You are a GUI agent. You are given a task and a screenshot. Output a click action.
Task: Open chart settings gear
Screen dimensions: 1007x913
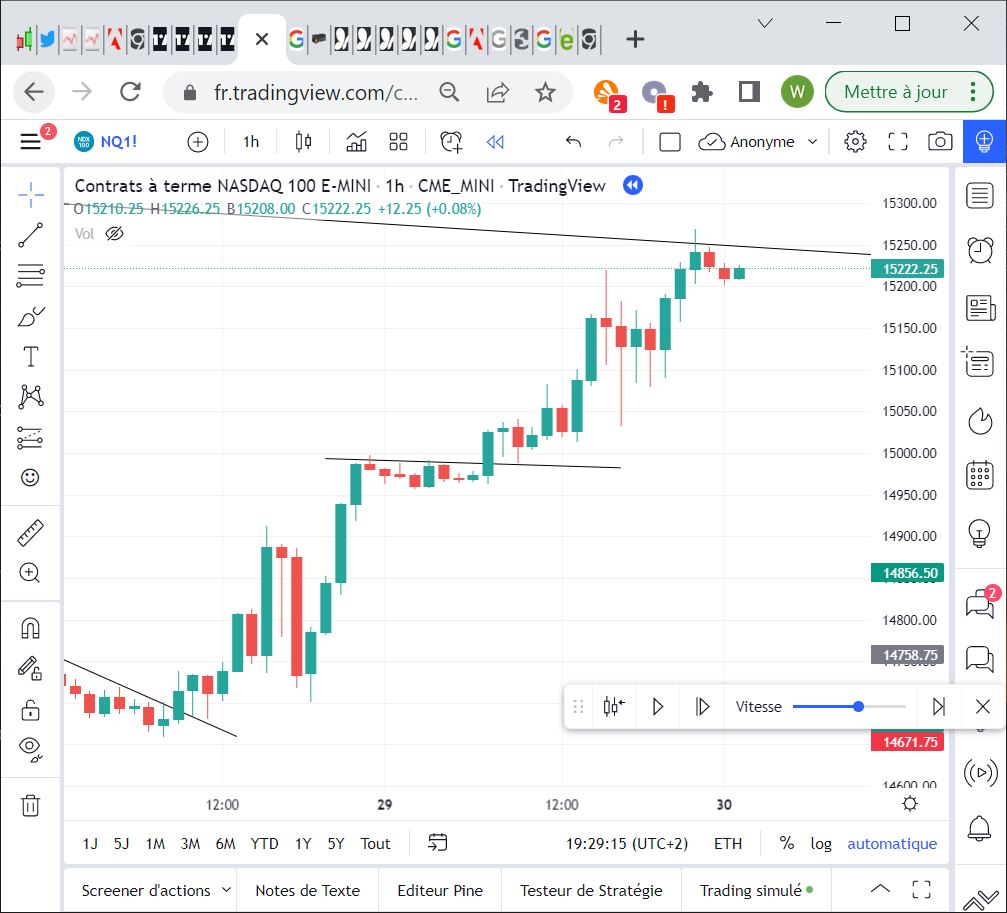[855, 142]
